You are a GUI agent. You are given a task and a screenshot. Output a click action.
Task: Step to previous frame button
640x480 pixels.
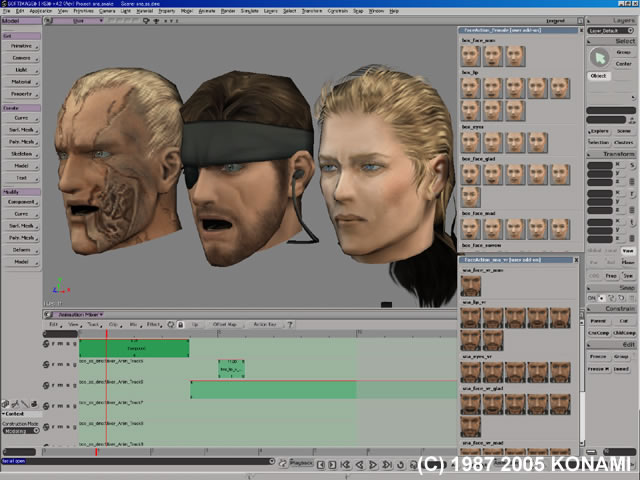pos(321,464)
